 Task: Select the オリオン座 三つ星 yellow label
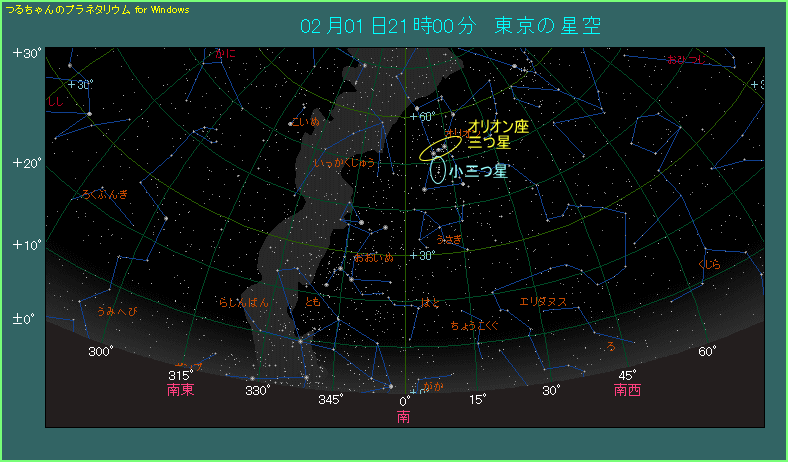point(497,135)
